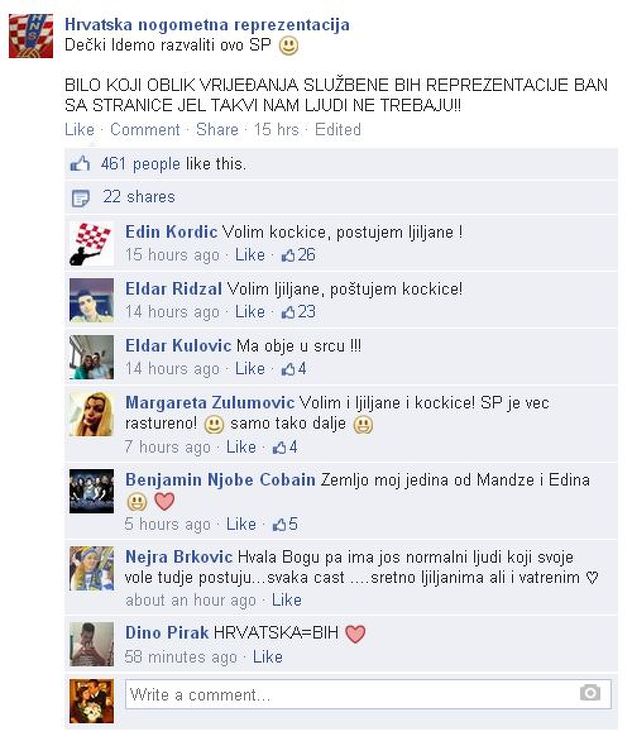Image resolution: width=632 pixels, height=741 pixels.
Task: Click the thumbs-up icon beside 461 people
Action: tap(80, 164)
